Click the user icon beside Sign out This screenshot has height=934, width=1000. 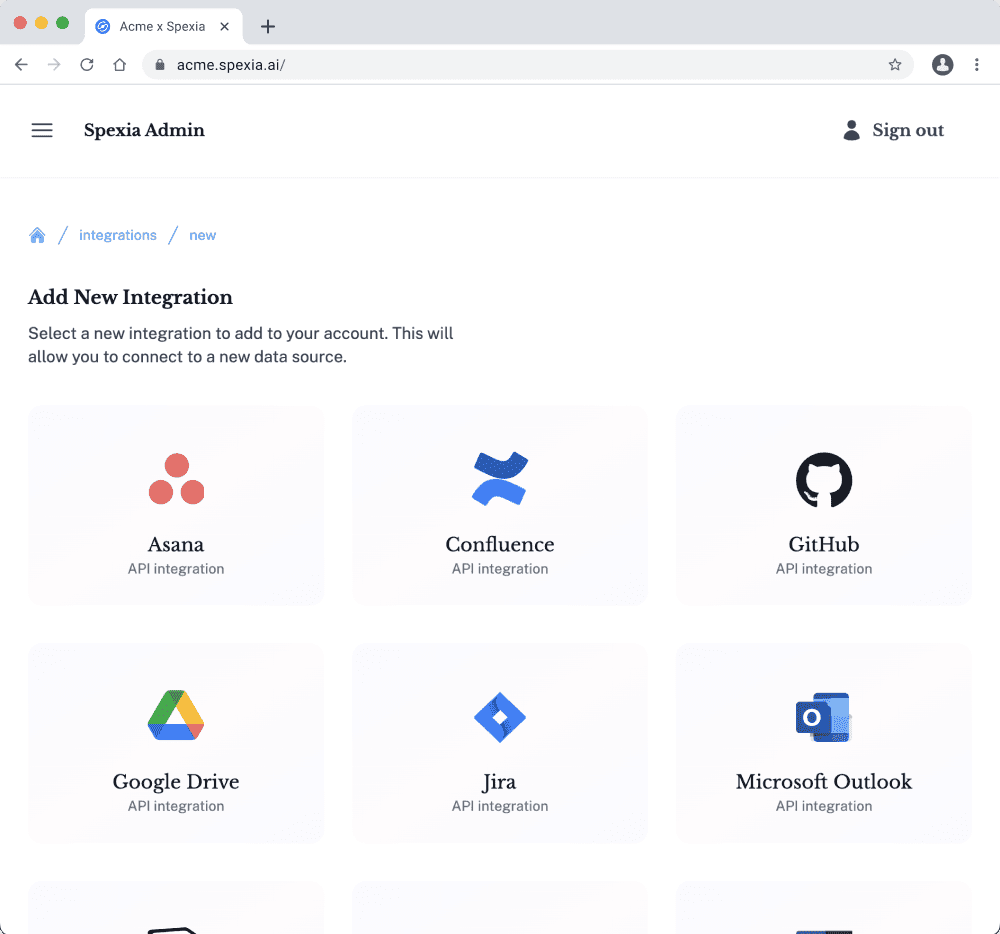click(x=851, y=130)
